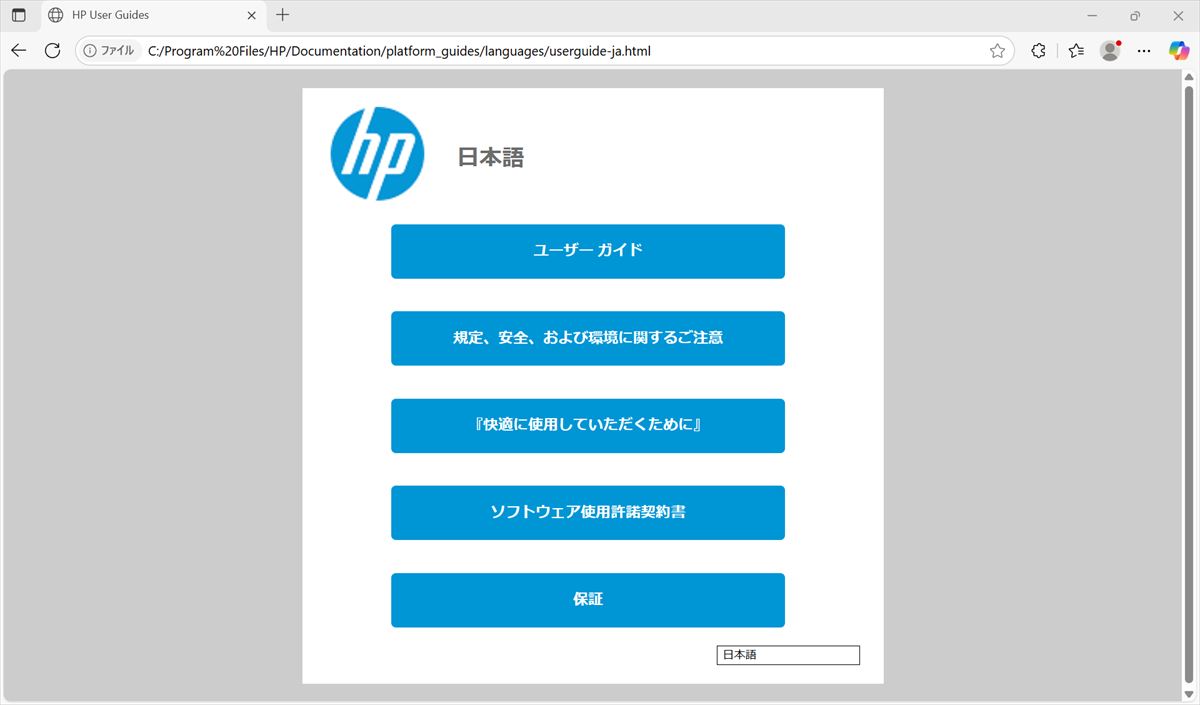Open the user profile avatar
The image size is (1200, 705).
coord(1110,50)
